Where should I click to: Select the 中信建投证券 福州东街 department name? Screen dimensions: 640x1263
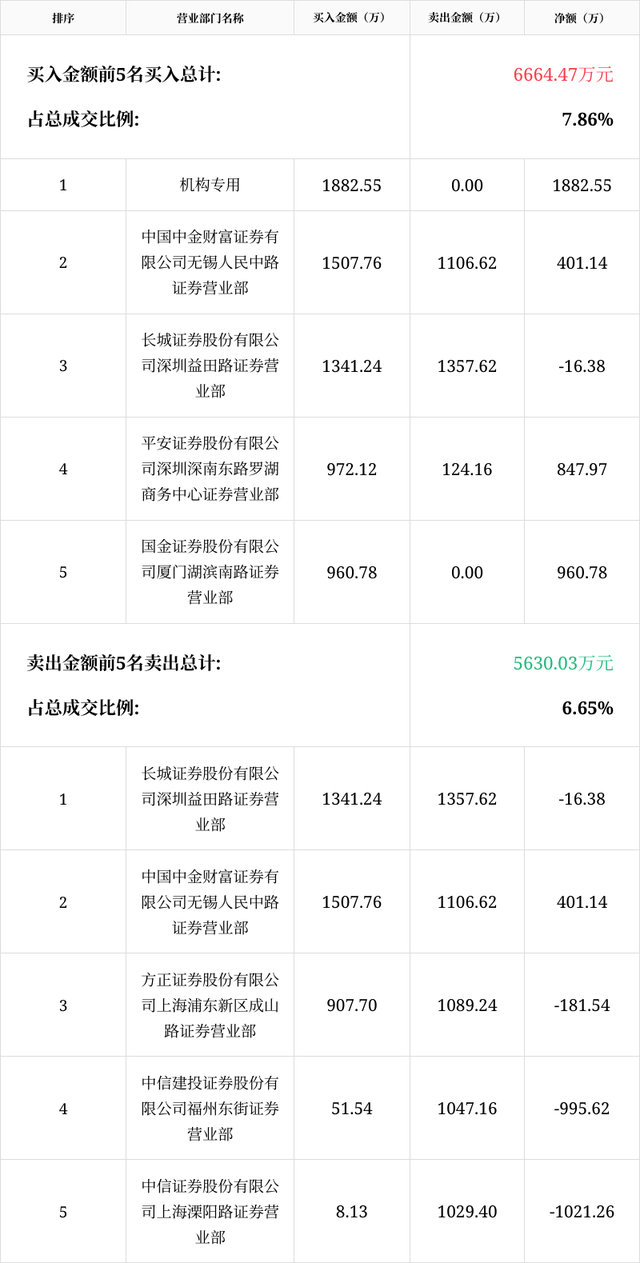(210, 1108)
